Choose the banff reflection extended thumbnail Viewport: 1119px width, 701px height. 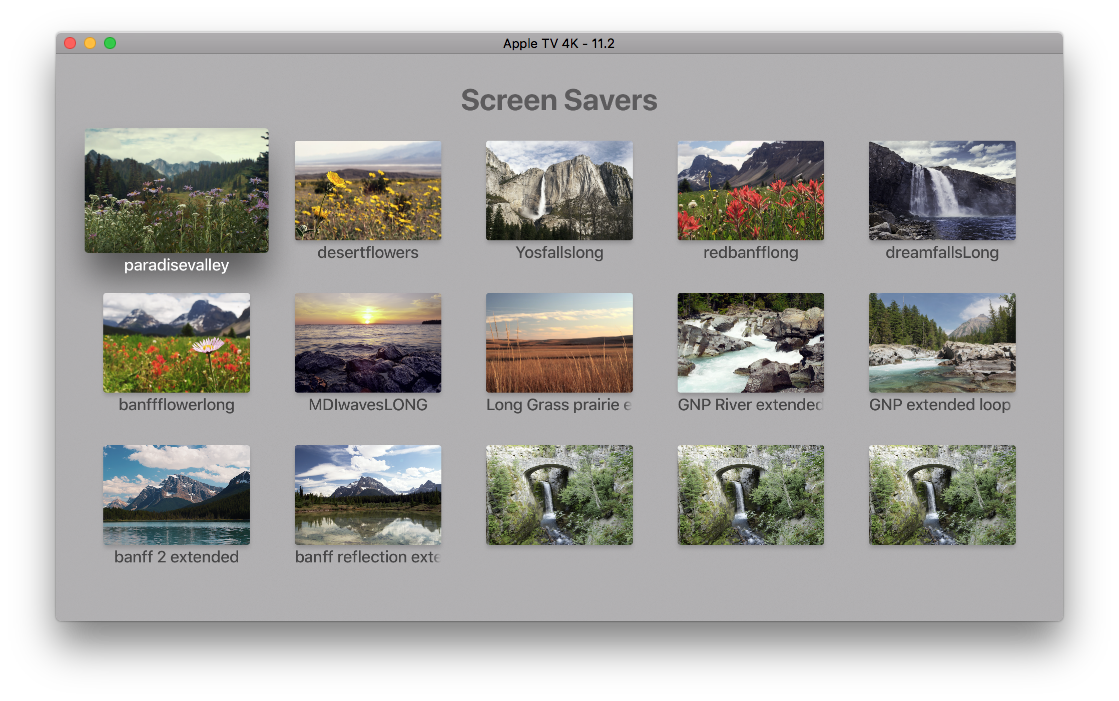point(368,494)
